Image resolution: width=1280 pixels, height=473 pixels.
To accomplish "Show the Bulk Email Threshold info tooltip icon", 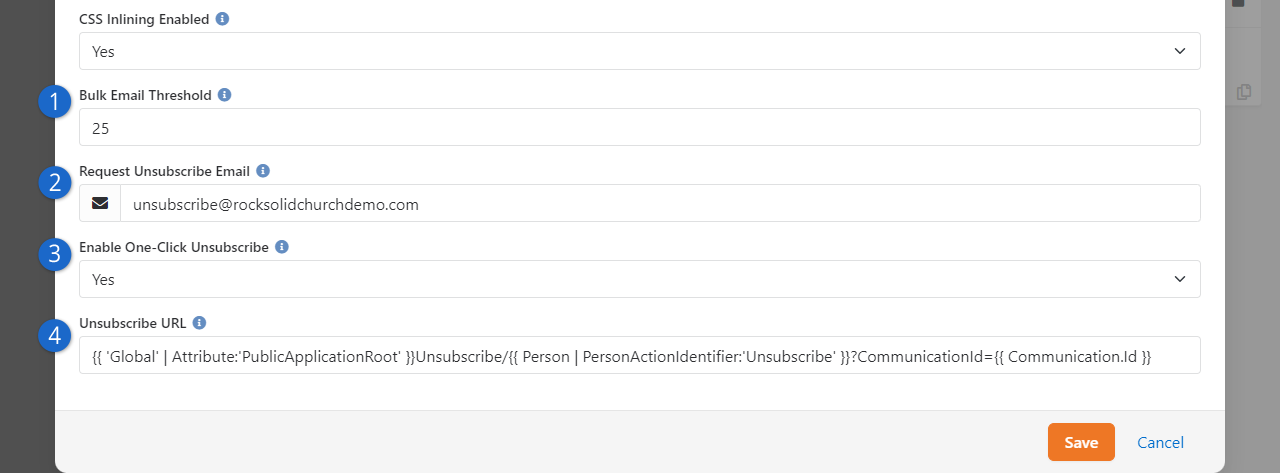I will (x=224, y=95).
